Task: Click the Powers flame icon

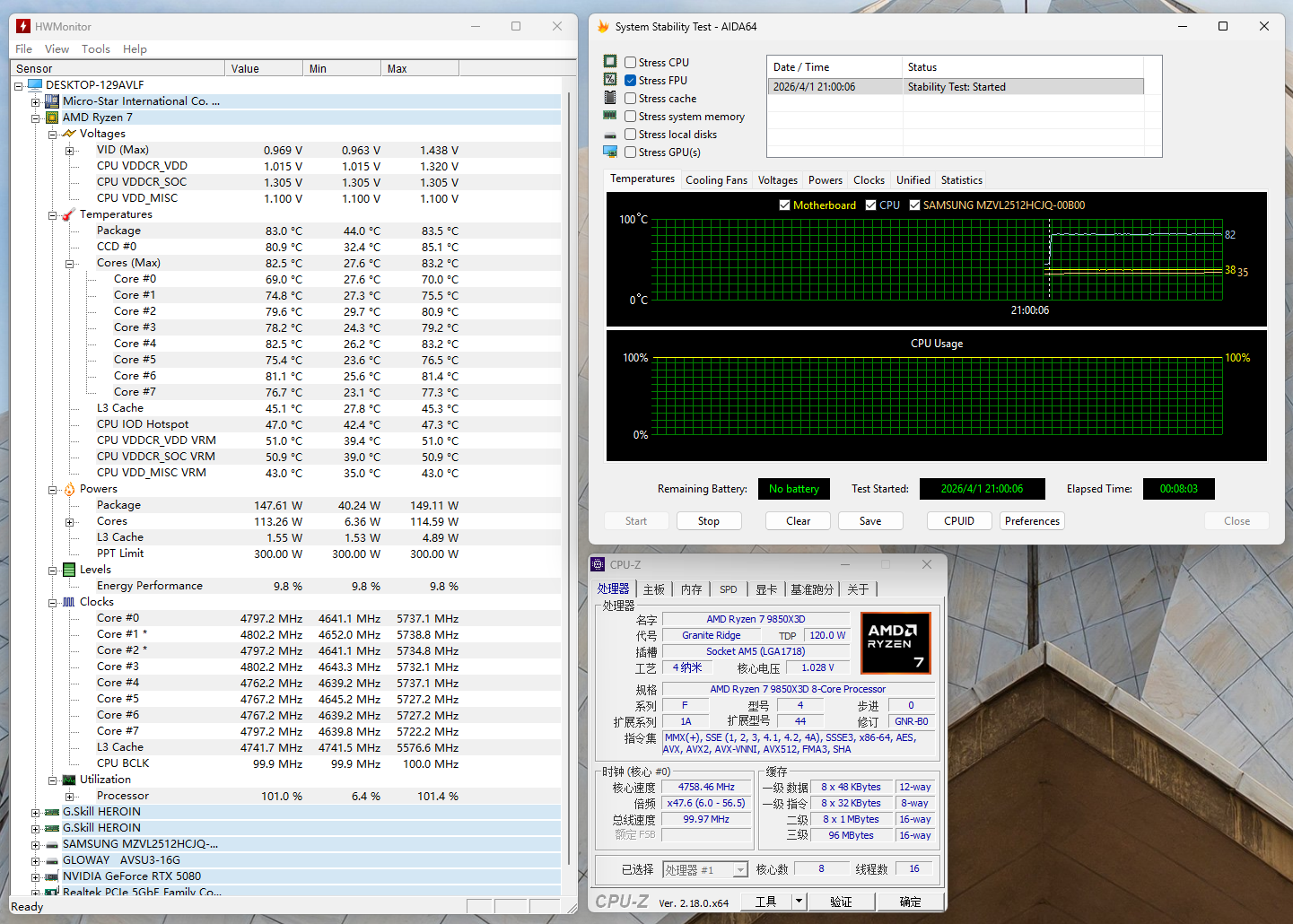Action: (x=69, y=489)
